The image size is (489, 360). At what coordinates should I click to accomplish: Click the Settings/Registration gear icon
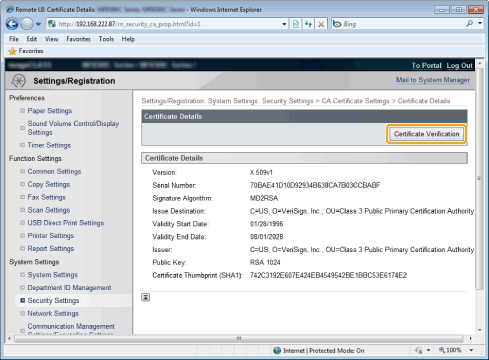(x=18, y=81)
